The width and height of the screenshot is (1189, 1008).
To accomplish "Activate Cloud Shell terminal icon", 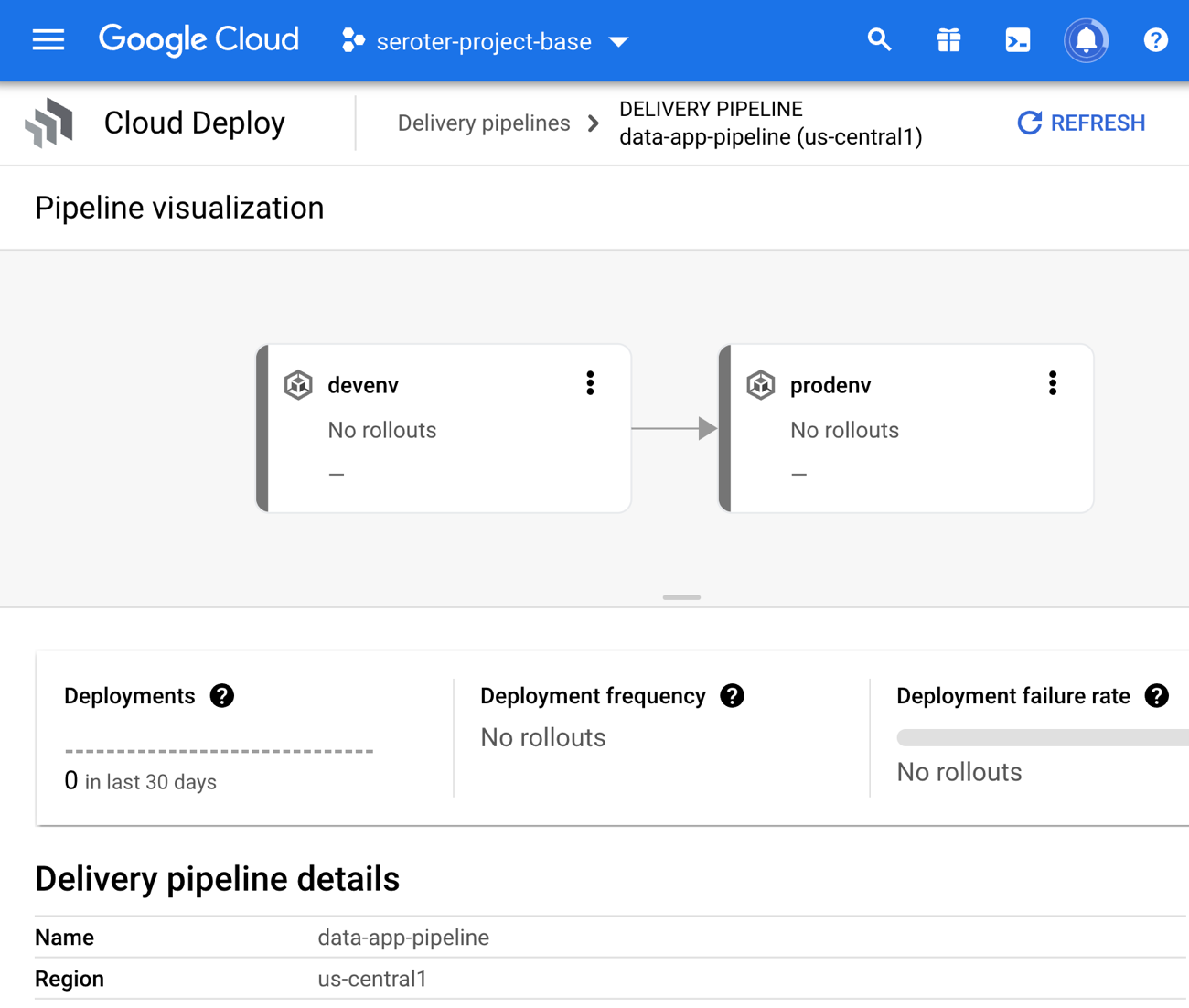I will (x=1017, y=40).
